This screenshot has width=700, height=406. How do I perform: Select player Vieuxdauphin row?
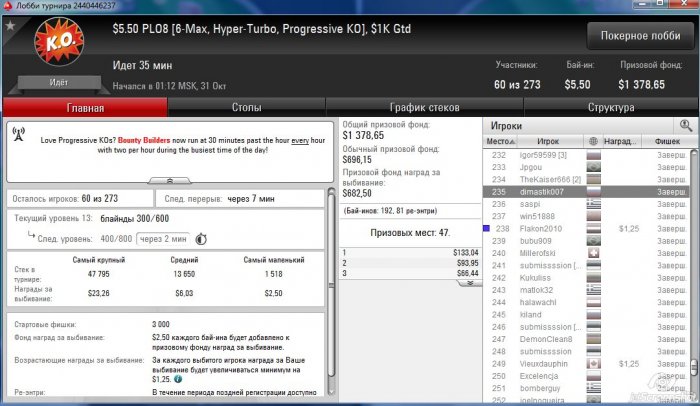tap(586, 364)
